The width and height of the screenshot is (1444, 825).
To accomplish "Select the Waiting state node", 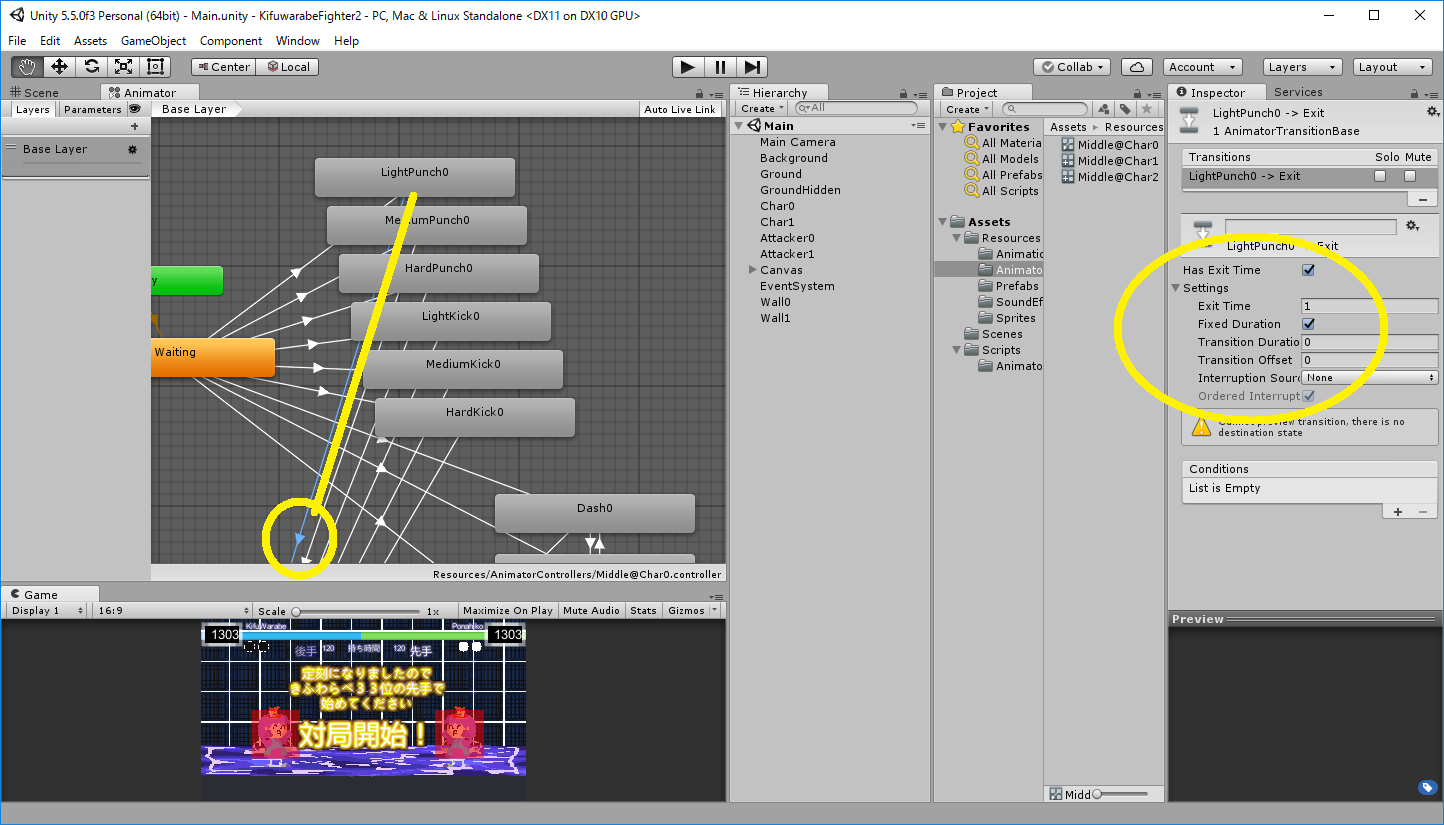I will pyautogui.click(x=213, y=357).
